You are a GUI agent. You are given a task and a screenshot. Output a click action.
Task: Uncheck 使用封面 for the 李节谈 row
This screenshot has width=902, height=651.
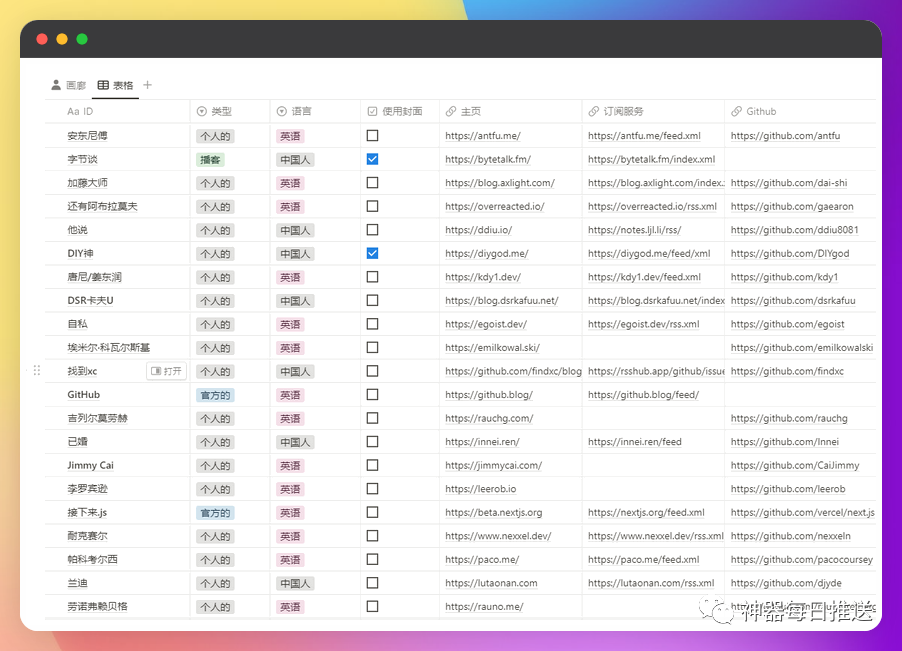point(372,159)
